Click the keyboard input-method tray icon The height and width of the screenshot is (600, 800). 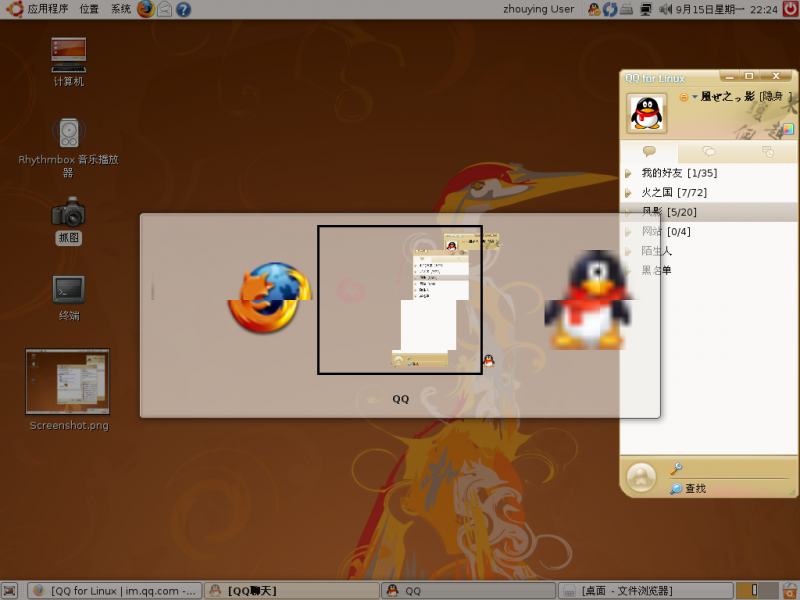(x=627, y=9)
